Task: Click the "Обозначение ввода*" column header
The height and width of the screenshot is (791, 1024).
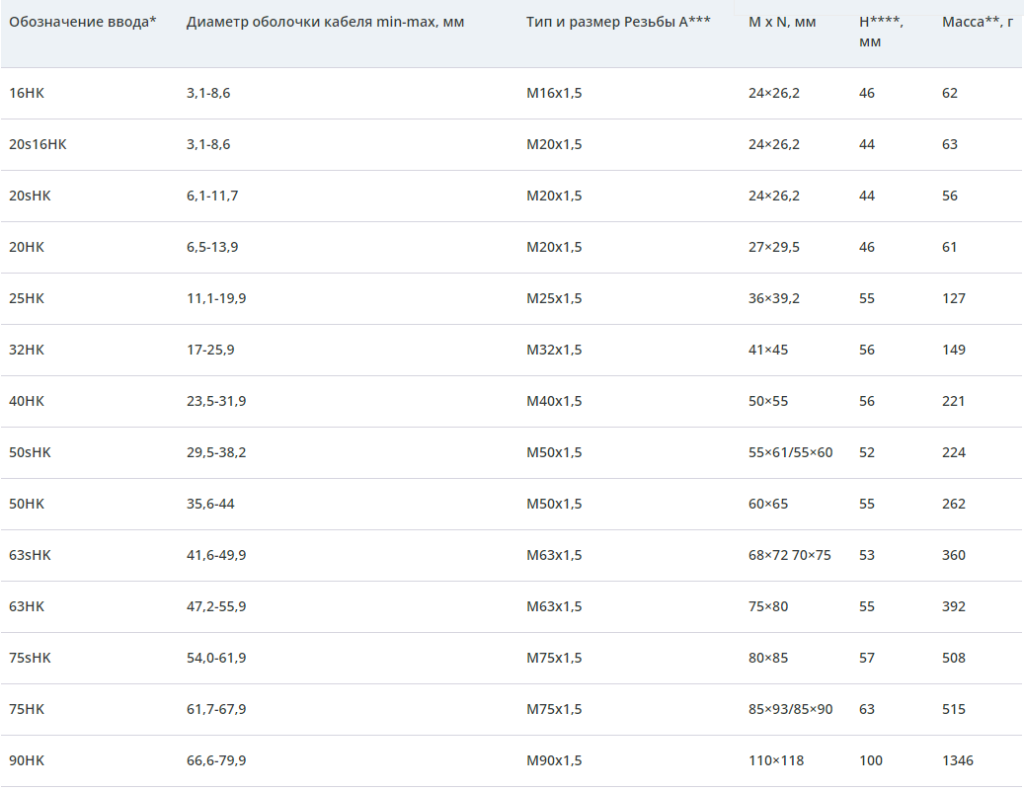Action: tap(83, 22)
